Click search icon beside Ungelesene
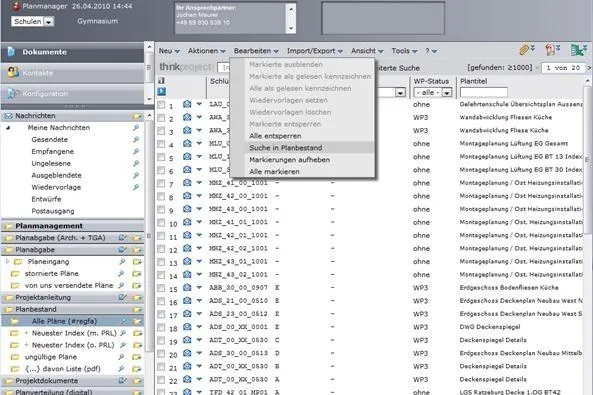 tap(136, 163)
